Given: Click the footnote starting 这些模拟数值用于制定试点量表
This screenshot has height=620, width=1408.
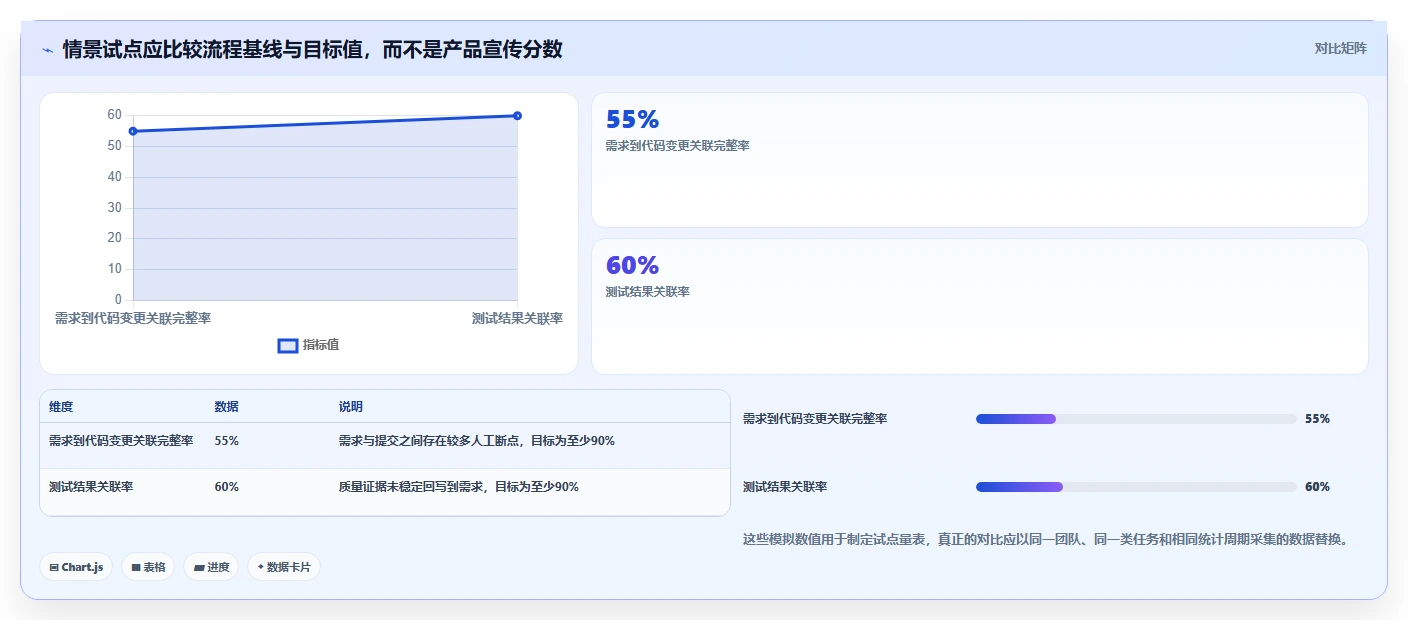Looking at the screenshot, I should click(x=1046, y=539).
